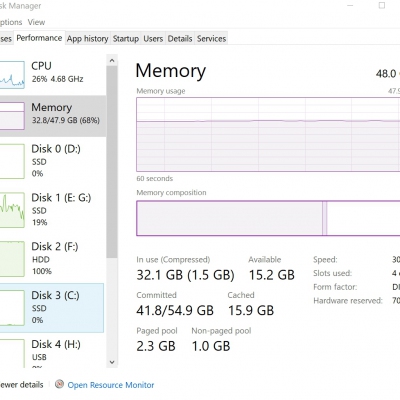Image resolution: width=400 pixels, height=400 pixels.
Task: Open the Users tab
Action: click(x=153, y=39)
